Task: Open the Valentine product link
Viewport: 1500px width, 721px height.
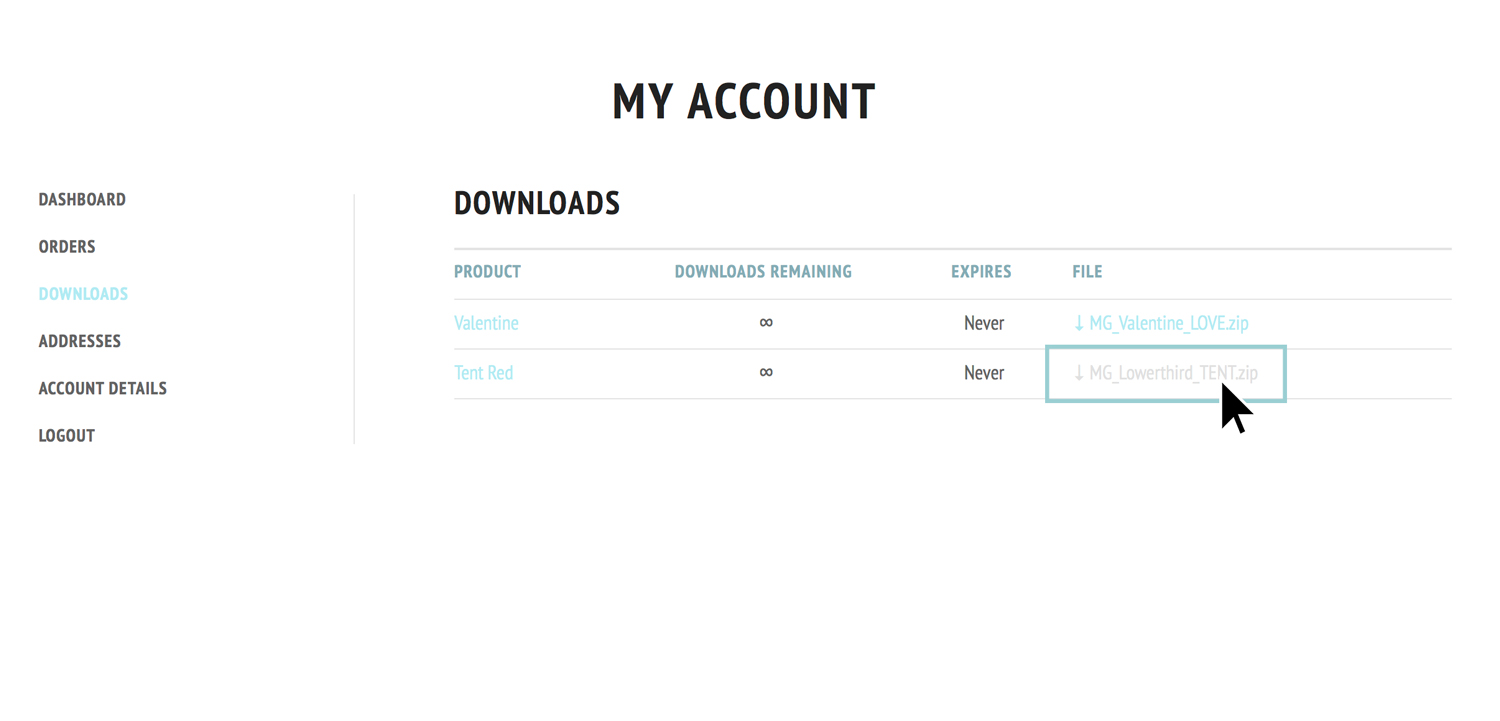Action: click(x=486, y=323)
